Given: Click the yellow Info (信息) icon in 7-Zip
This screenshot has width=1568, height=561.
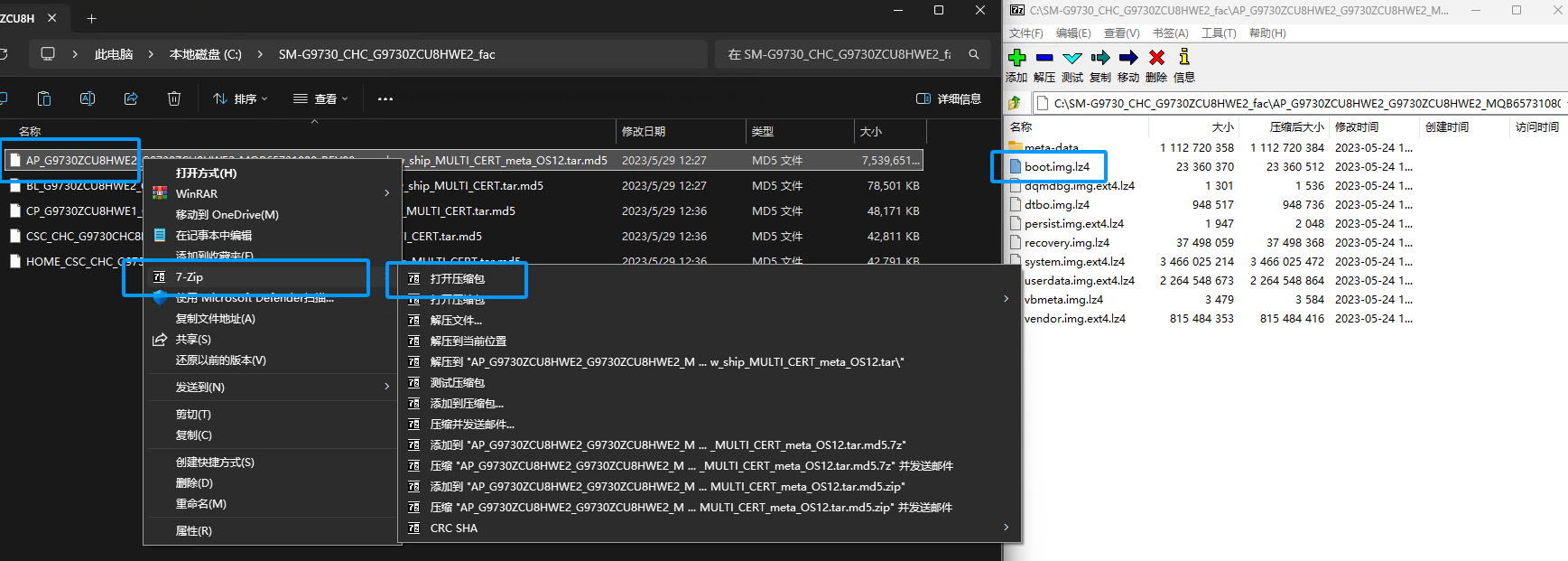Looking at the screenshot, I should (1184, 57).
